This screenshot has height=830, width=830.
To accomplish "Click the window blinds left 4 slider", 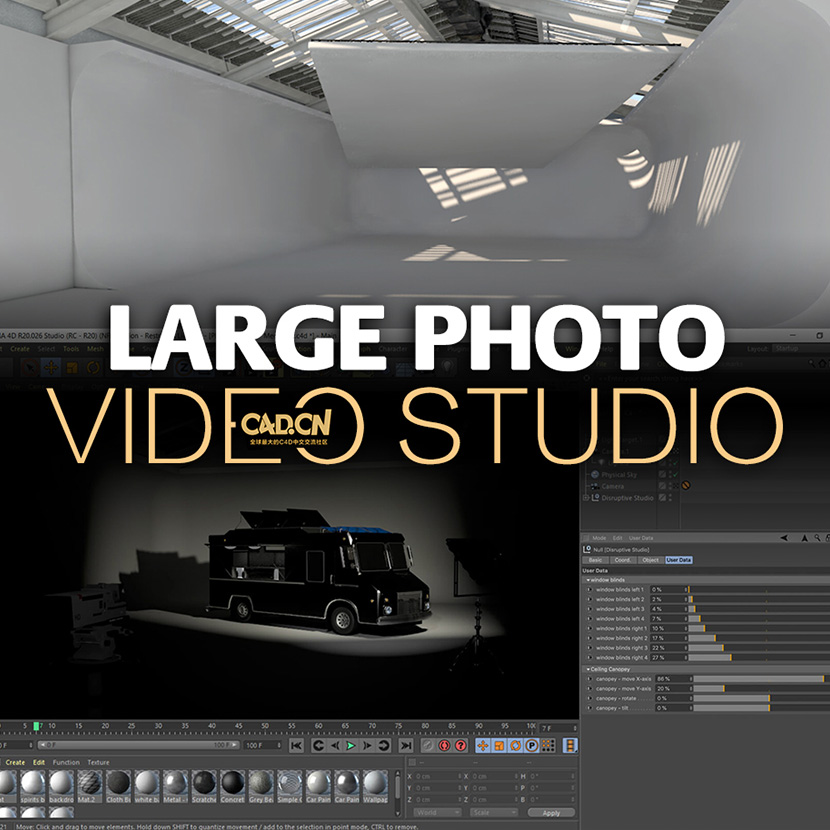I will 759,619.
